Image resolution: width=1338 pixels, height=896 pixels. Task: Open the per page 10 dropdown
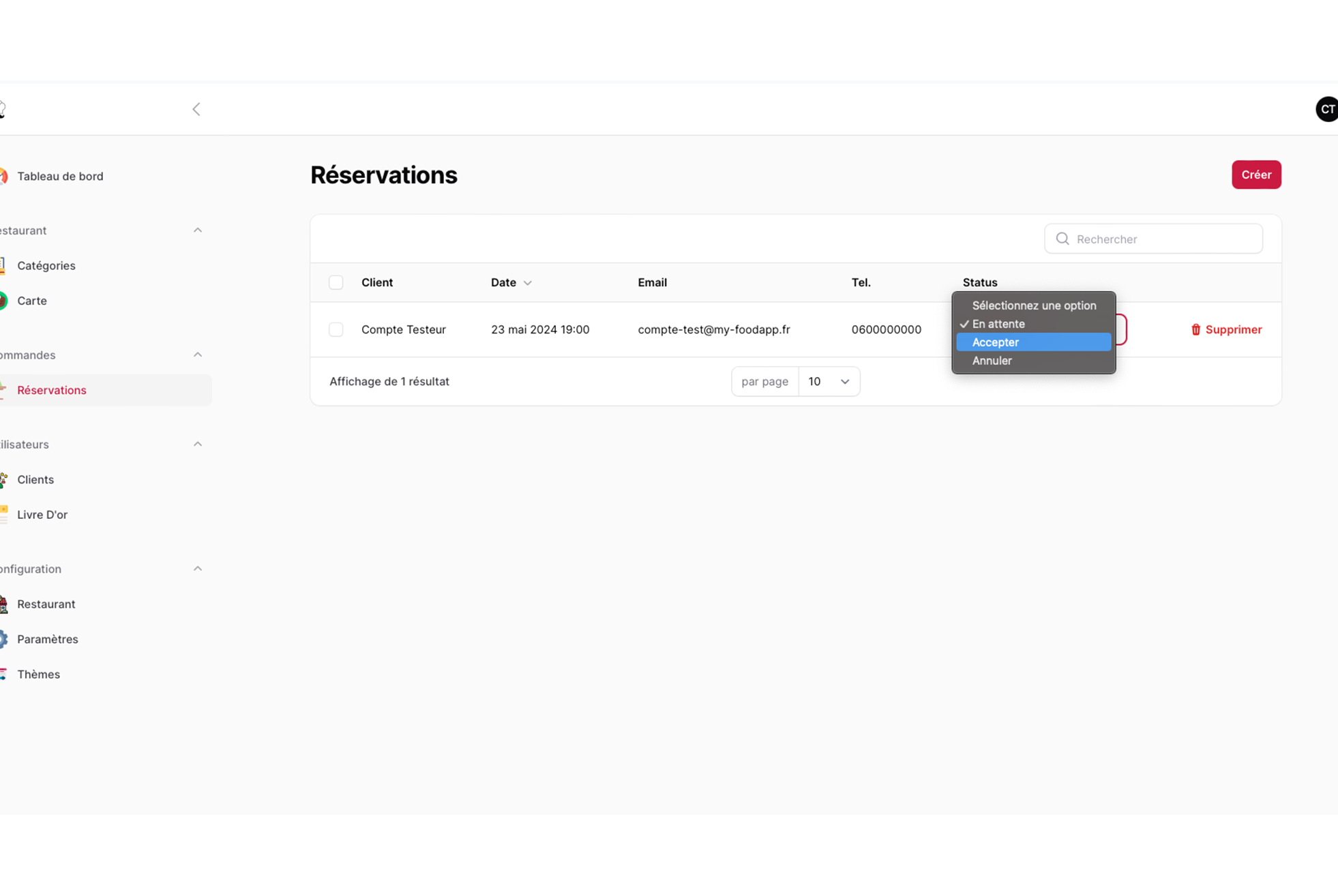pos(829,381)
